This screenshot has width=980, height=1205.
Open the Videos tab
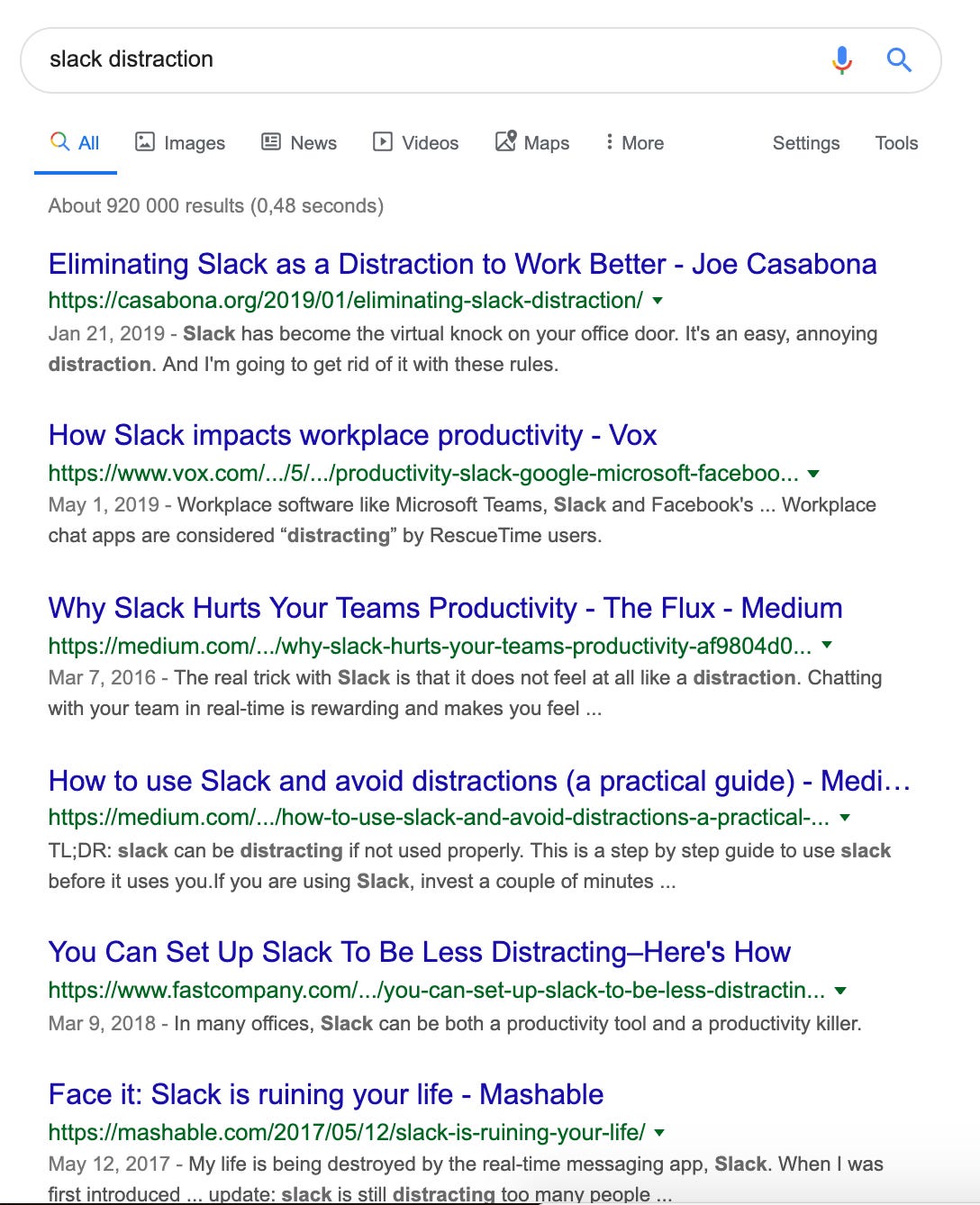click(416, 142)
